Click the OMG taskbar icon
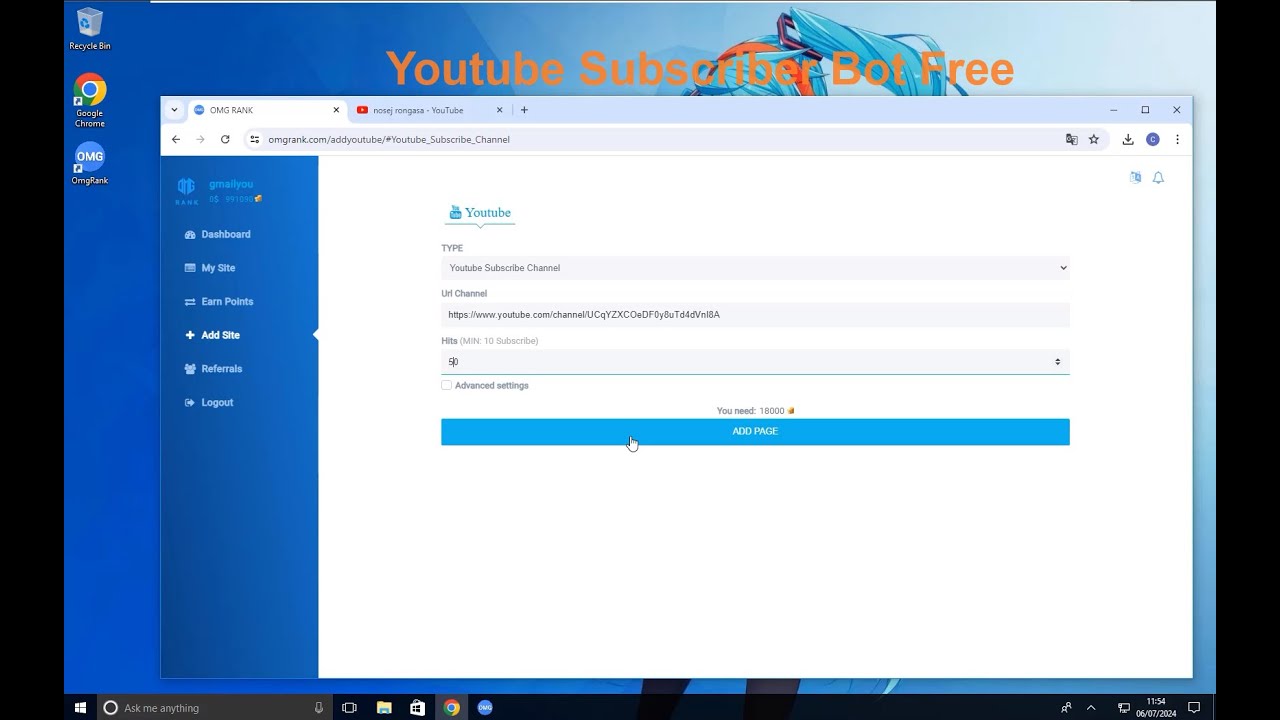This screenshot has height=720, width=1280. click(485, 708)
